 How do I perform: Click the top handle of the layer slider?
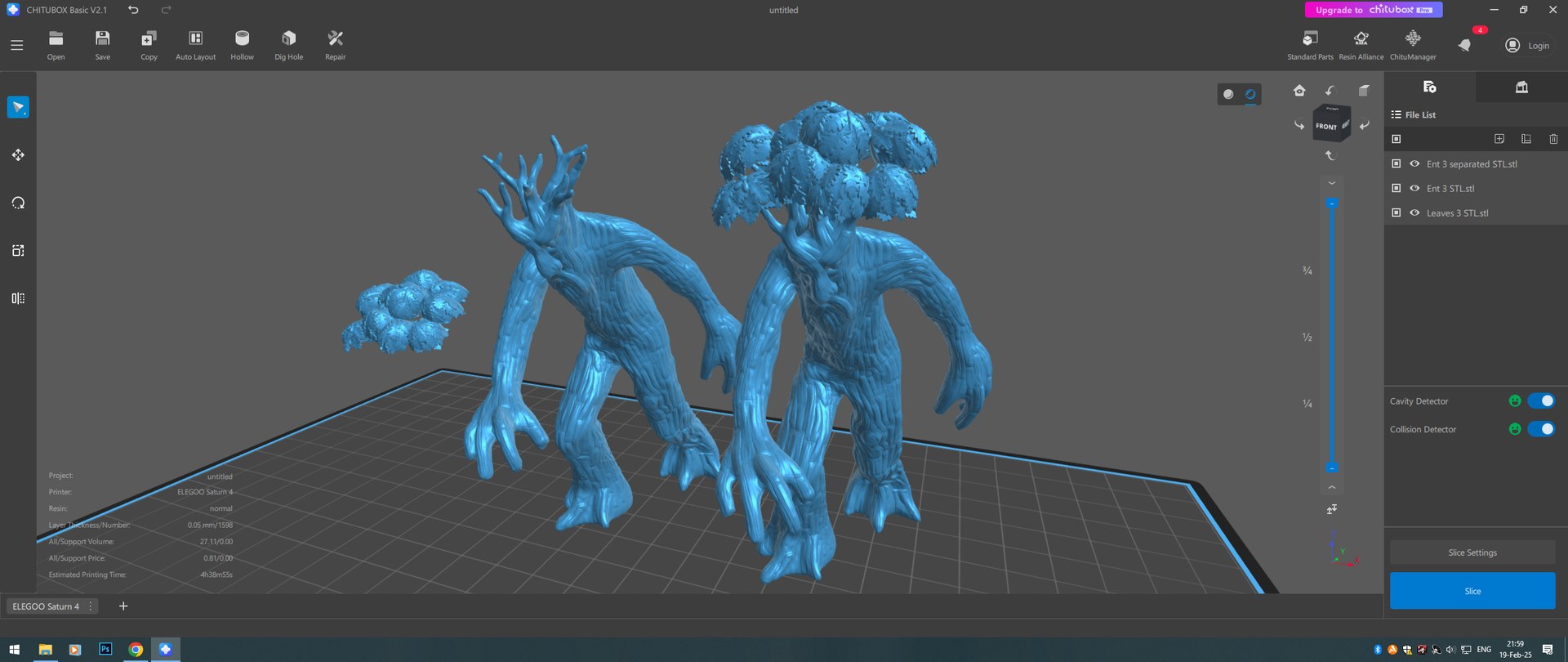[1332, 203]
